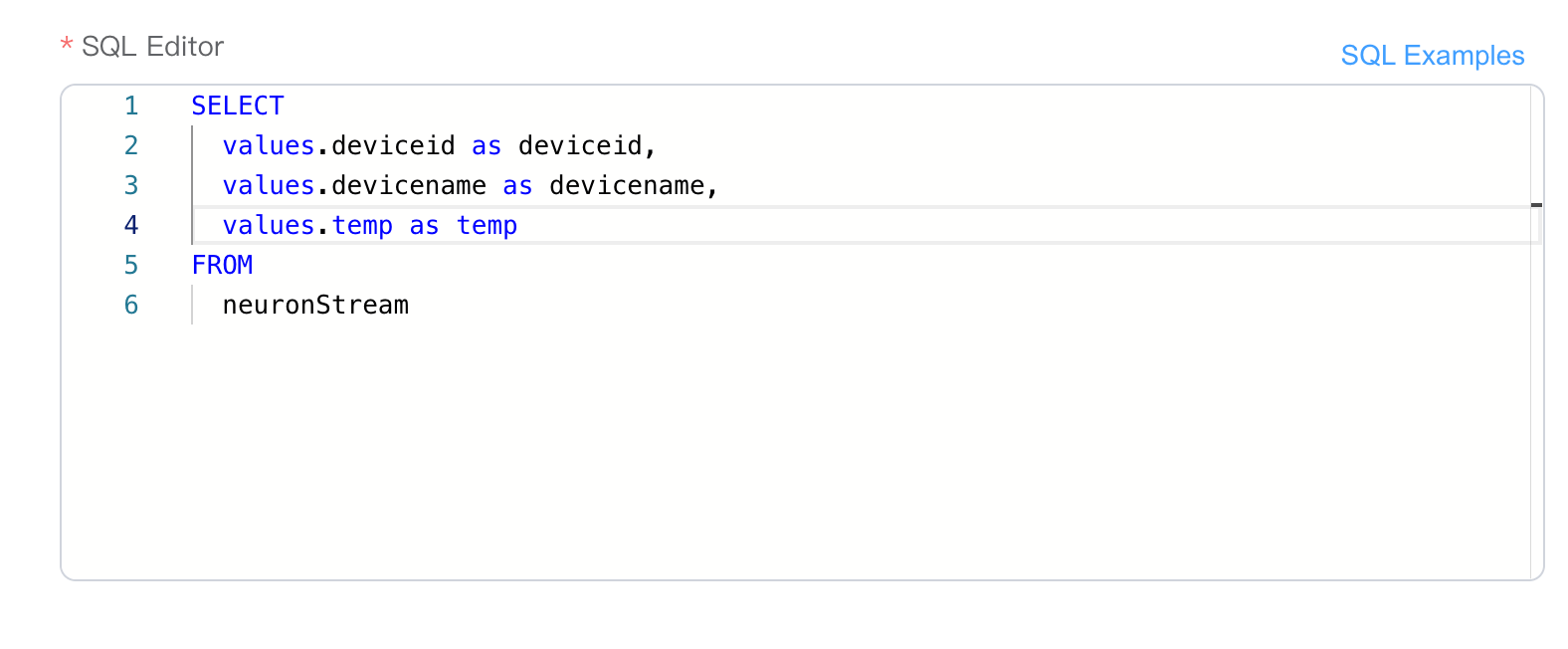
Task: Click the FROM keyword on line 5
Action: (x=223, y=265)
